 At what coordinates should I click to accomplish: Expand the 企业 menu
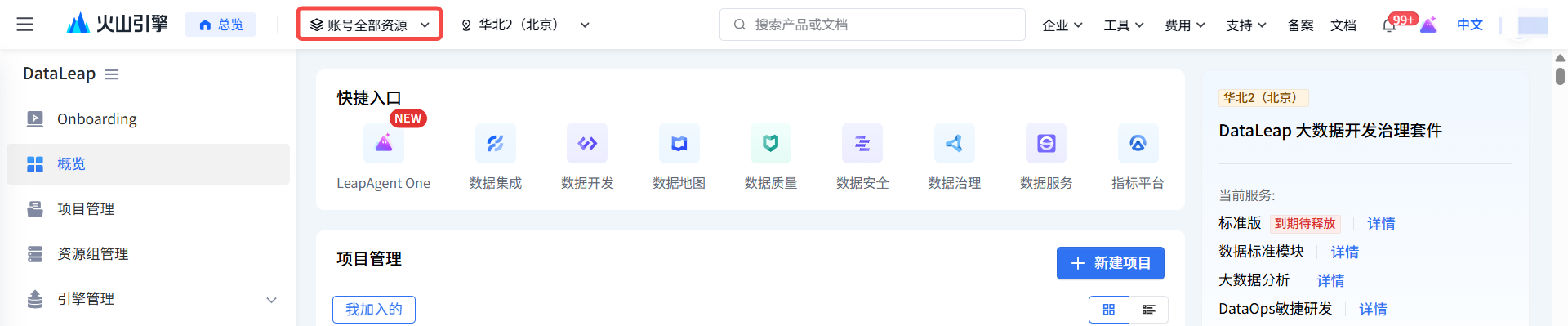(x=1062, y=25)
